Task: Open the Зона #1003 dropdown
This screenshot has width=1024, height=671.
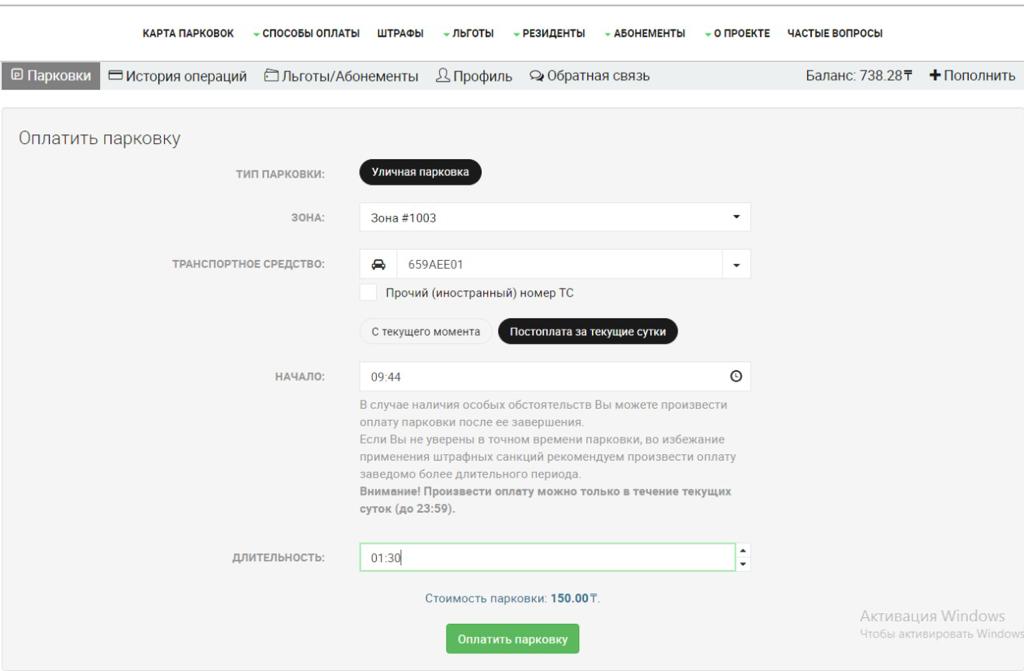Action: (x=554, y=218)
